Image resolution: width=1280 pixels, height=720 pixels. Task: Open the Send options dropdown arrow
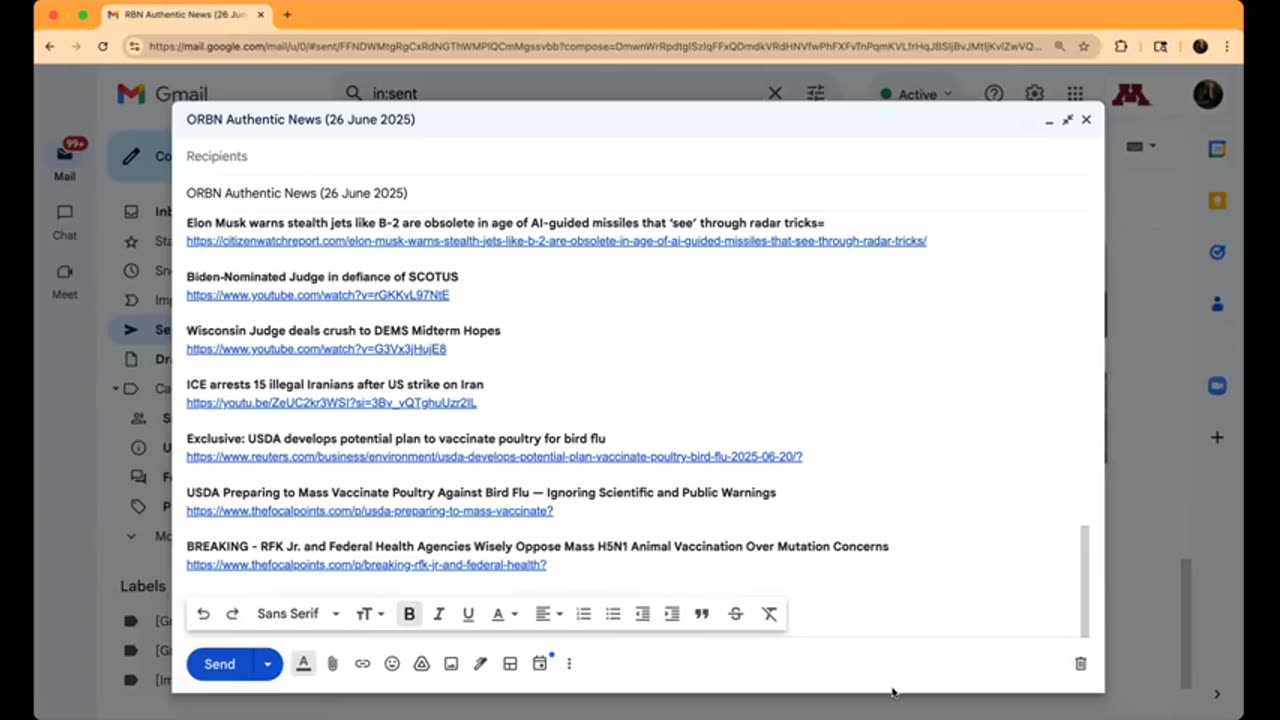pyautogui.click(x=267, y=664)
